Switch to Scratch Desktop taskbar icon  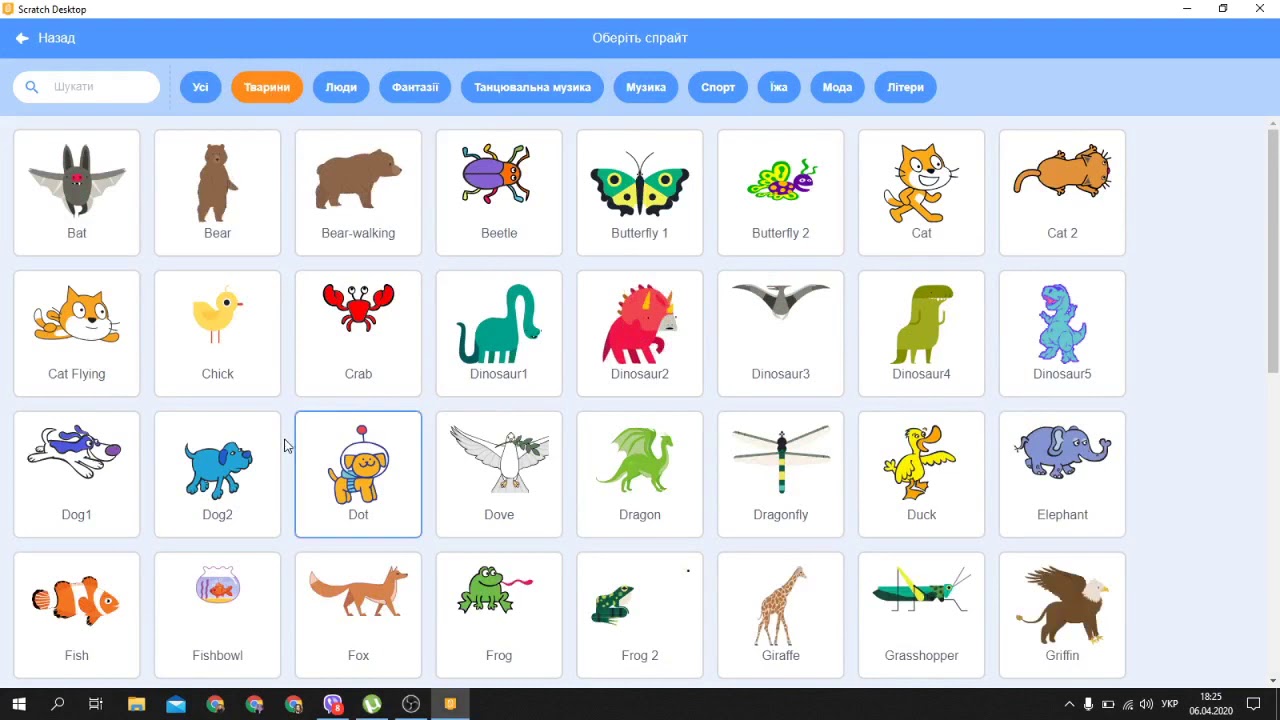point(450,704)
